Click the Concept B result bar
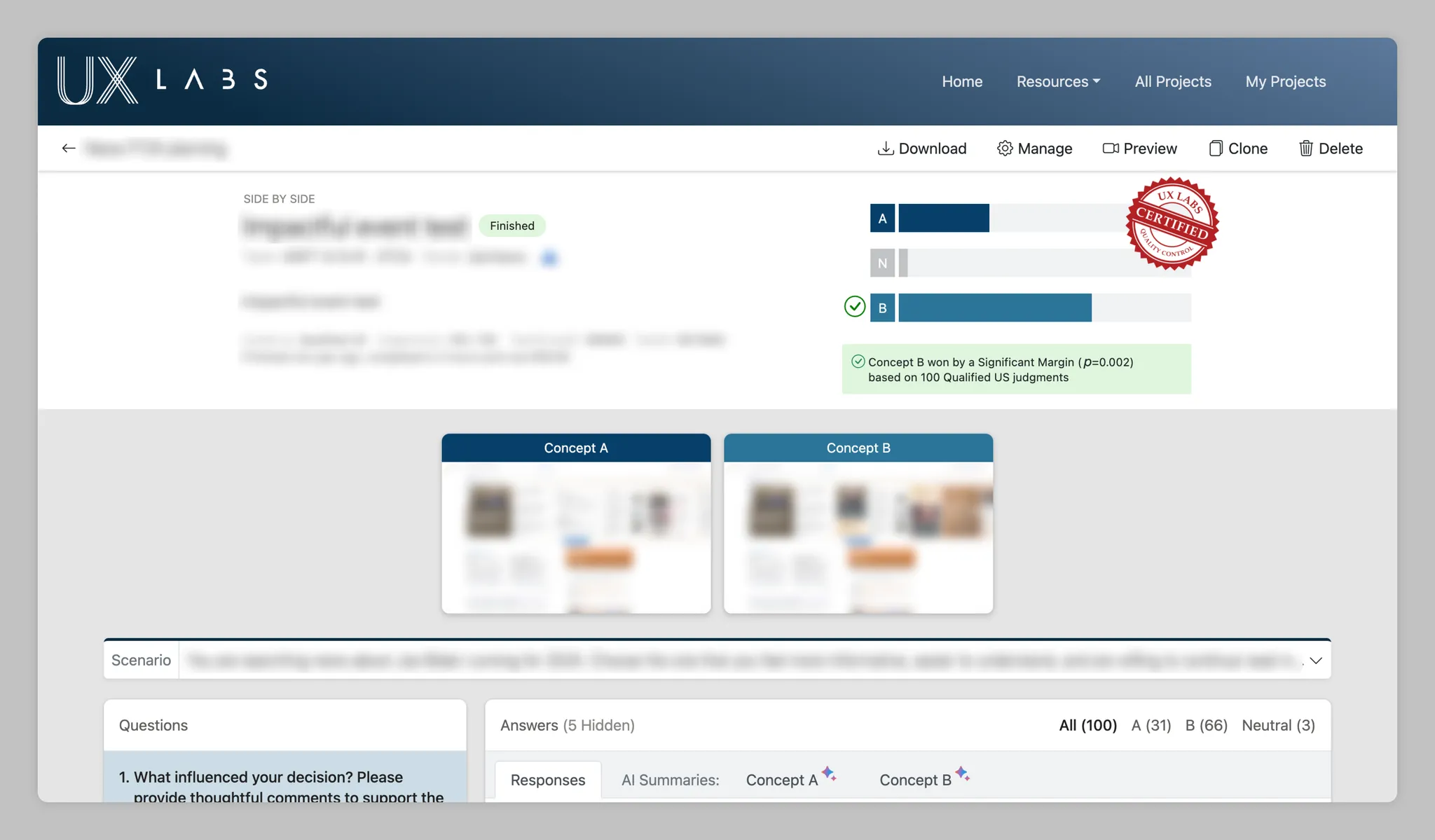 (994, 308)
